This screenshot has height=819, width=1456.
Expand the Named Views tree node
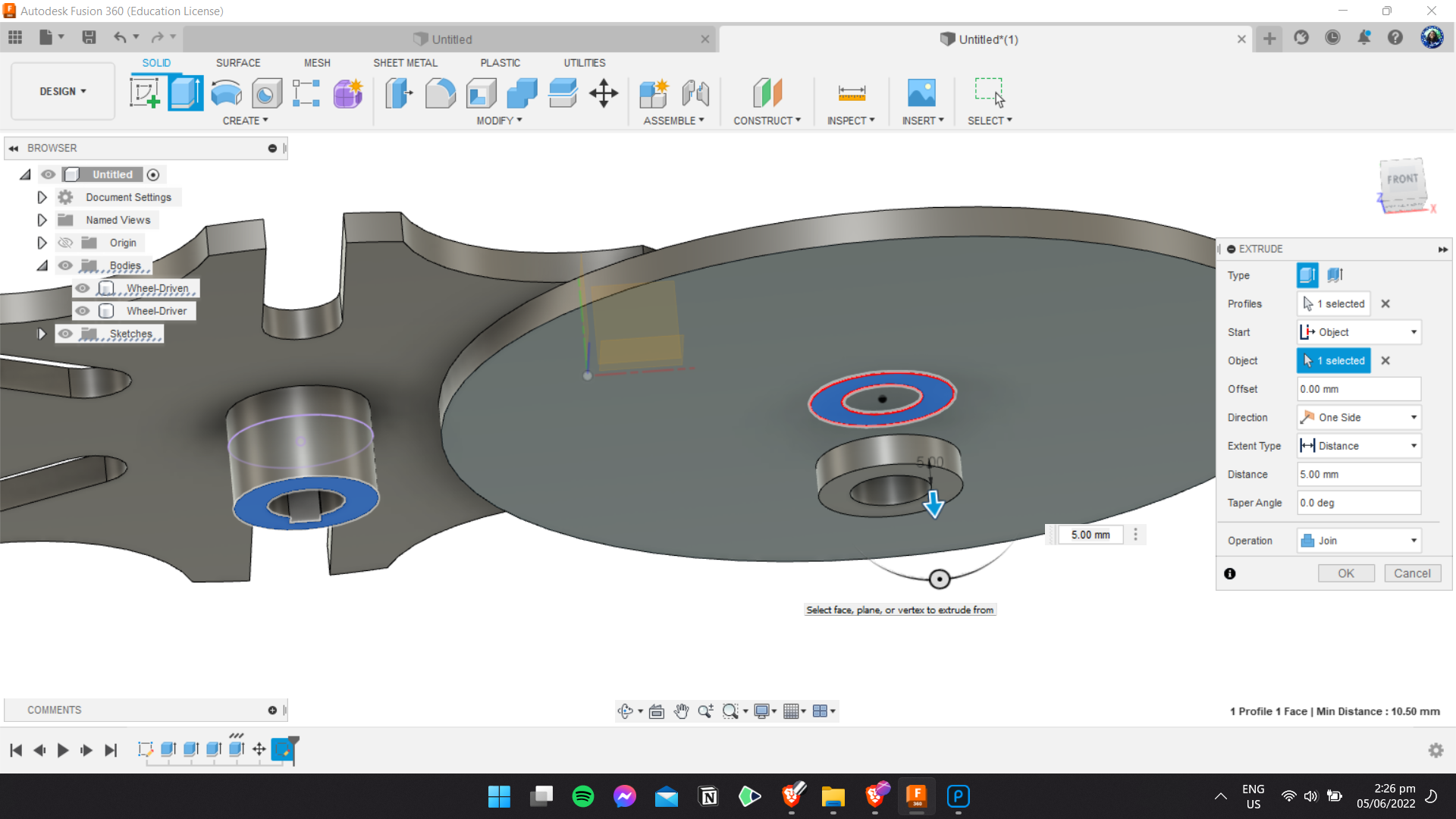(42, 220)
